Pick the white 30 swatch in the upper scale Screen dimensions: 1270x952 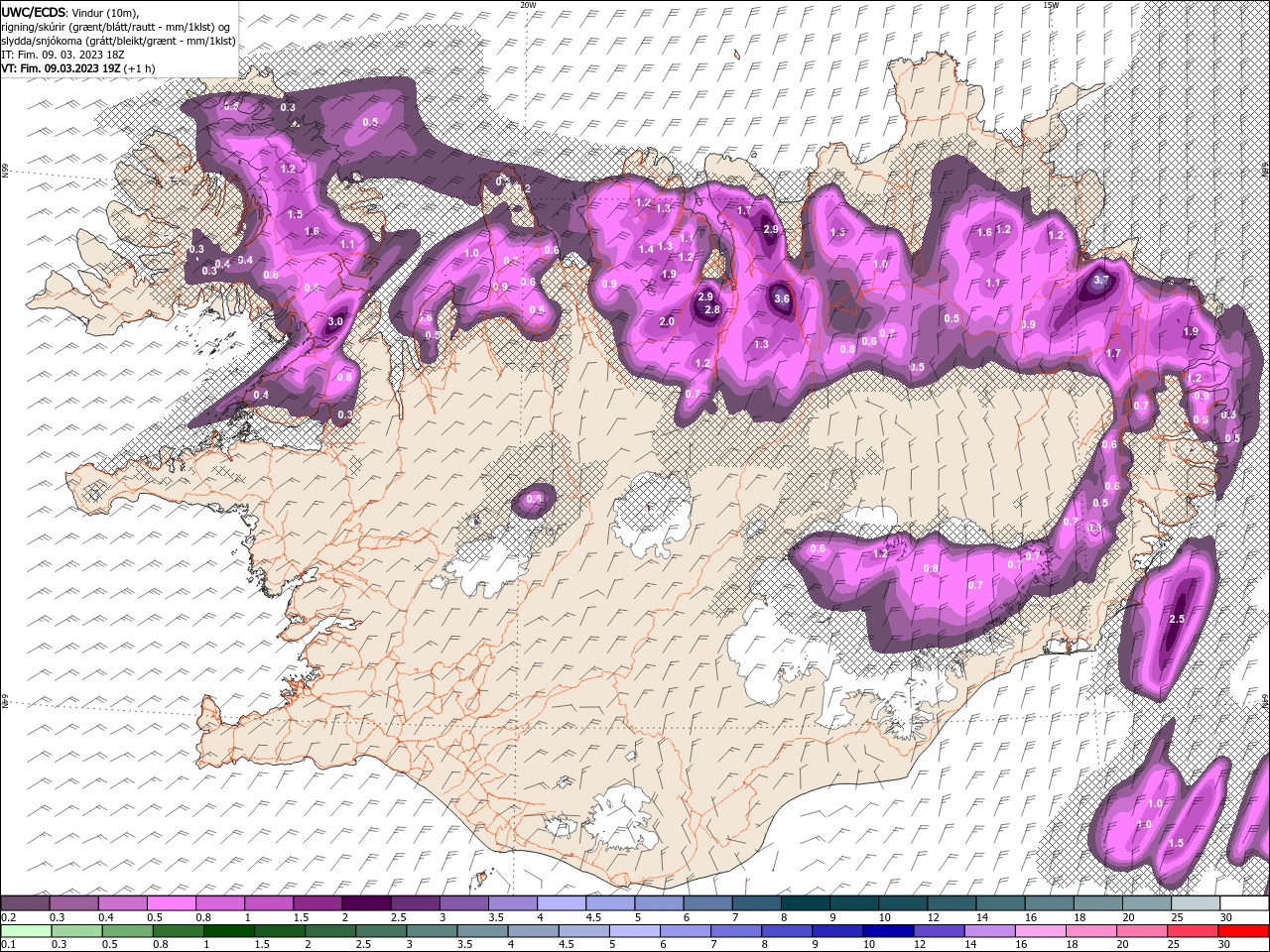1243,903
